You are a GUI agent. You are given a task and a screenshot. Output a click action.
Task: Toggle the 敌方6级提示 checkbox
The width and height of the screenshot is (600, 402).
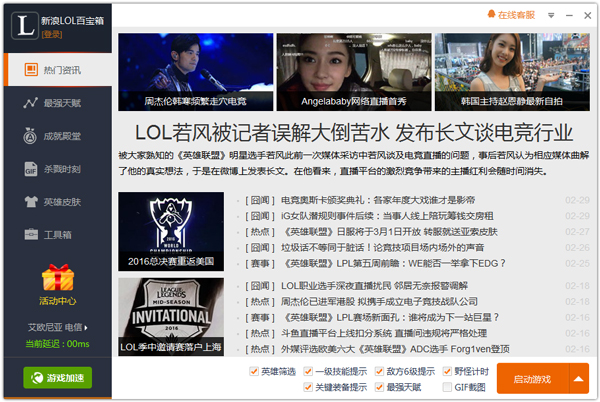pyautogui.click(x=379, y=371)
